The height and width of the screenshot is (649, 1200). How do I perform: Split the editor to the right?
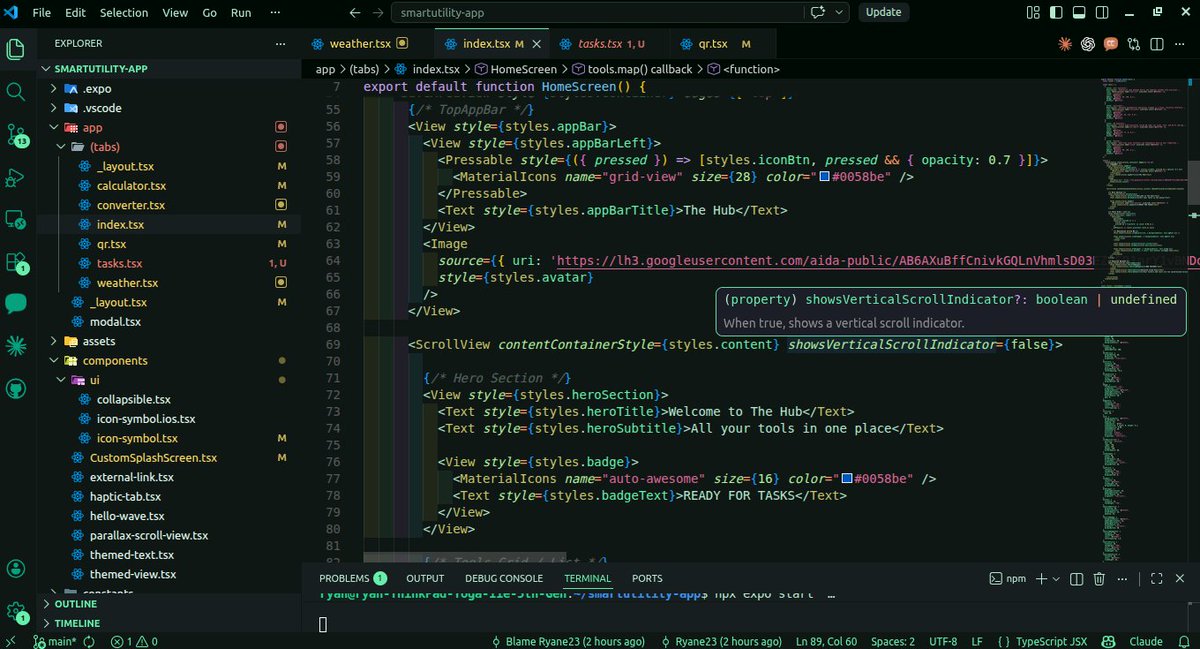(x=1156, y=44)
